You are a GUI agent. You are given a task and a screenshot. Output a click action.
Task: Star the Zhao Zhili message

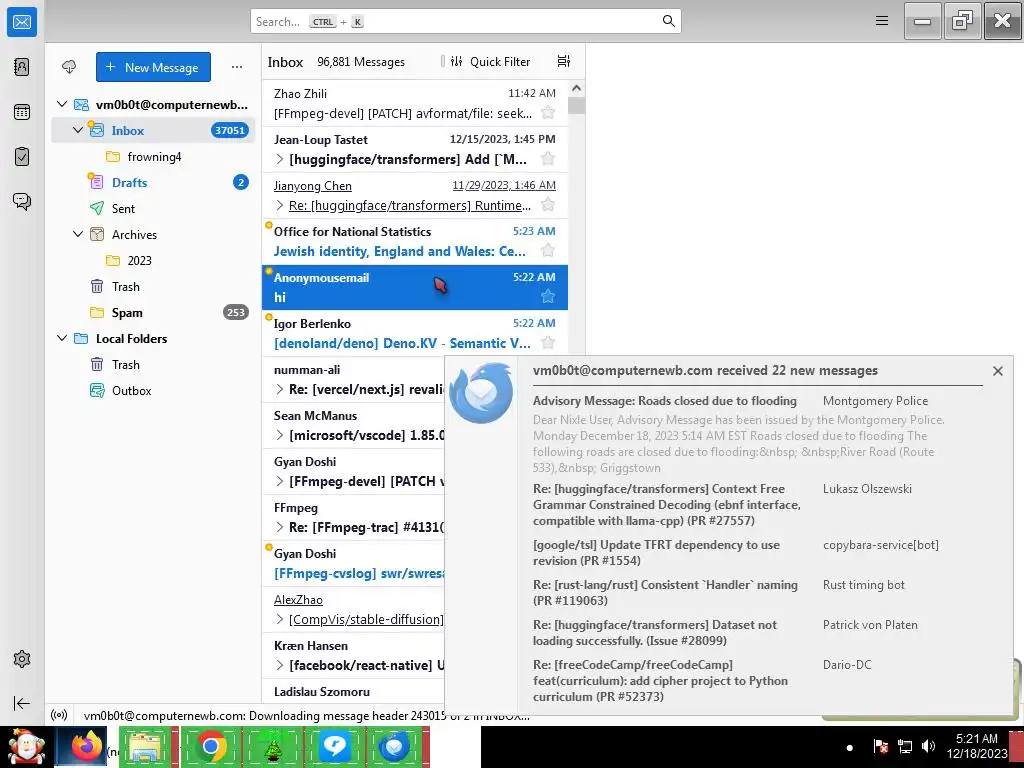coord(548,113)
